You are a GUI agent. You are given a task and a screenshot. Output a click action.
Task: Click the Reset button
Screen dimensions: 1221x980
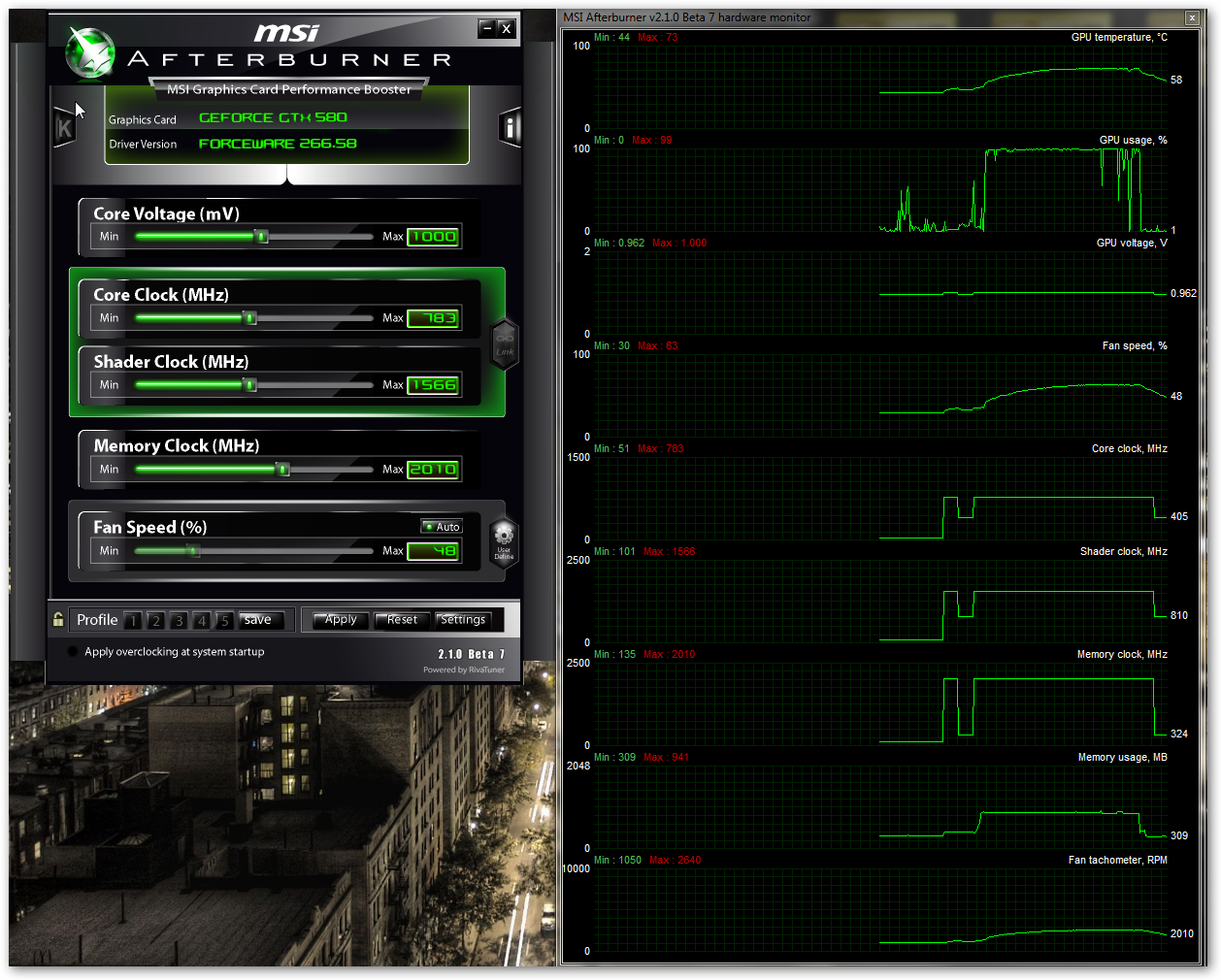[402, 620]
